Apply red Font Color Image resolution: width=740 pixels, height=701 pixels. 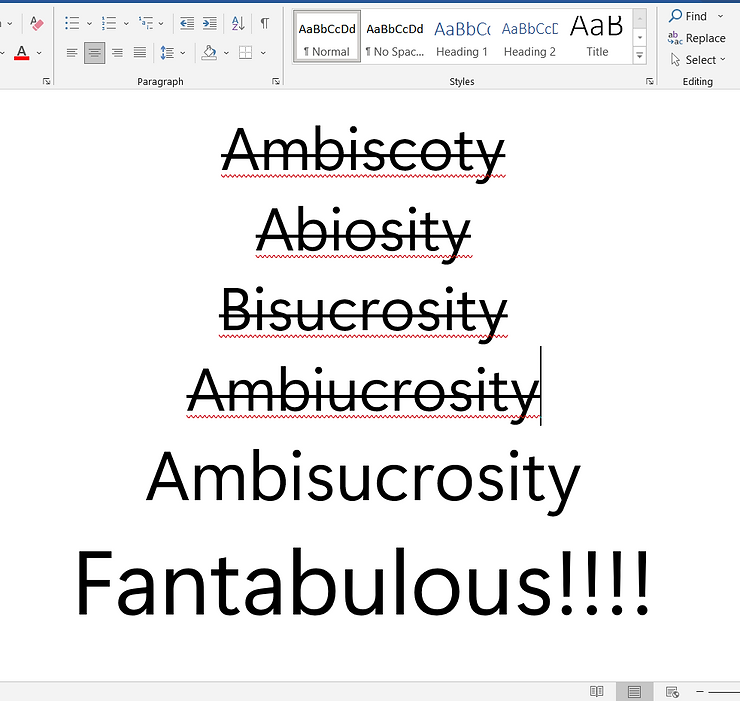coord(22,52)
